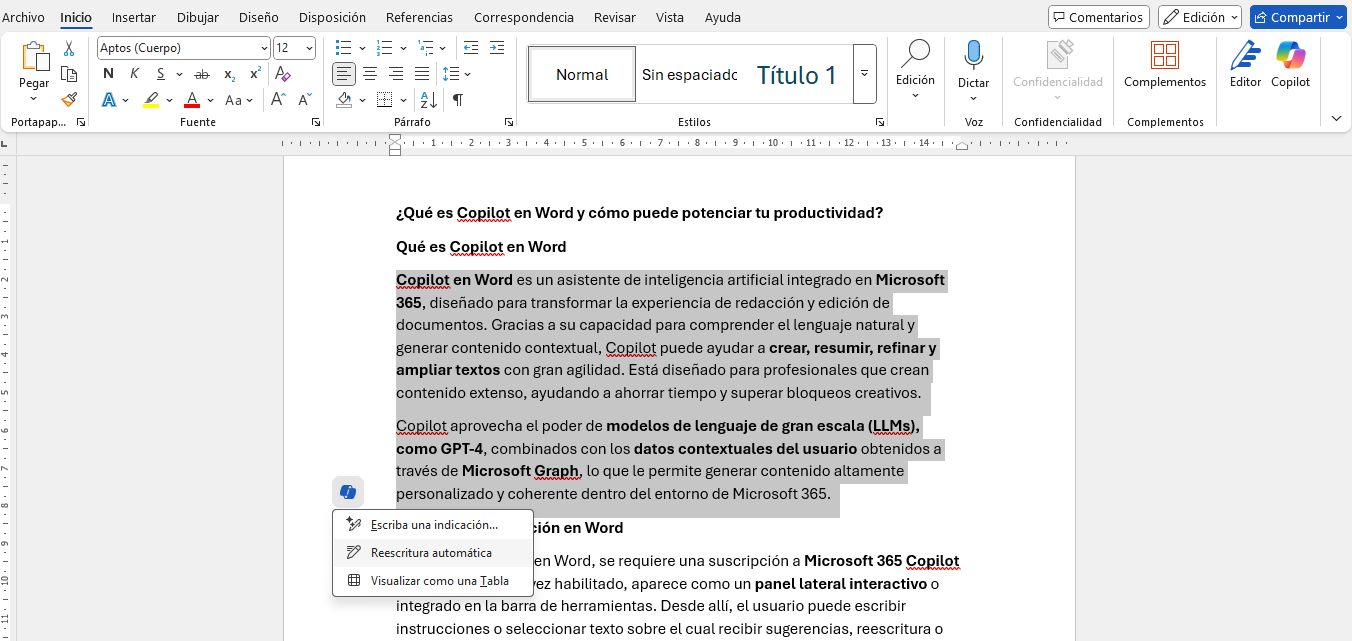Click the line spacing icon
Image resolution: width=1352 pixels, height=641 pixels.
click(x=451, y=74)
